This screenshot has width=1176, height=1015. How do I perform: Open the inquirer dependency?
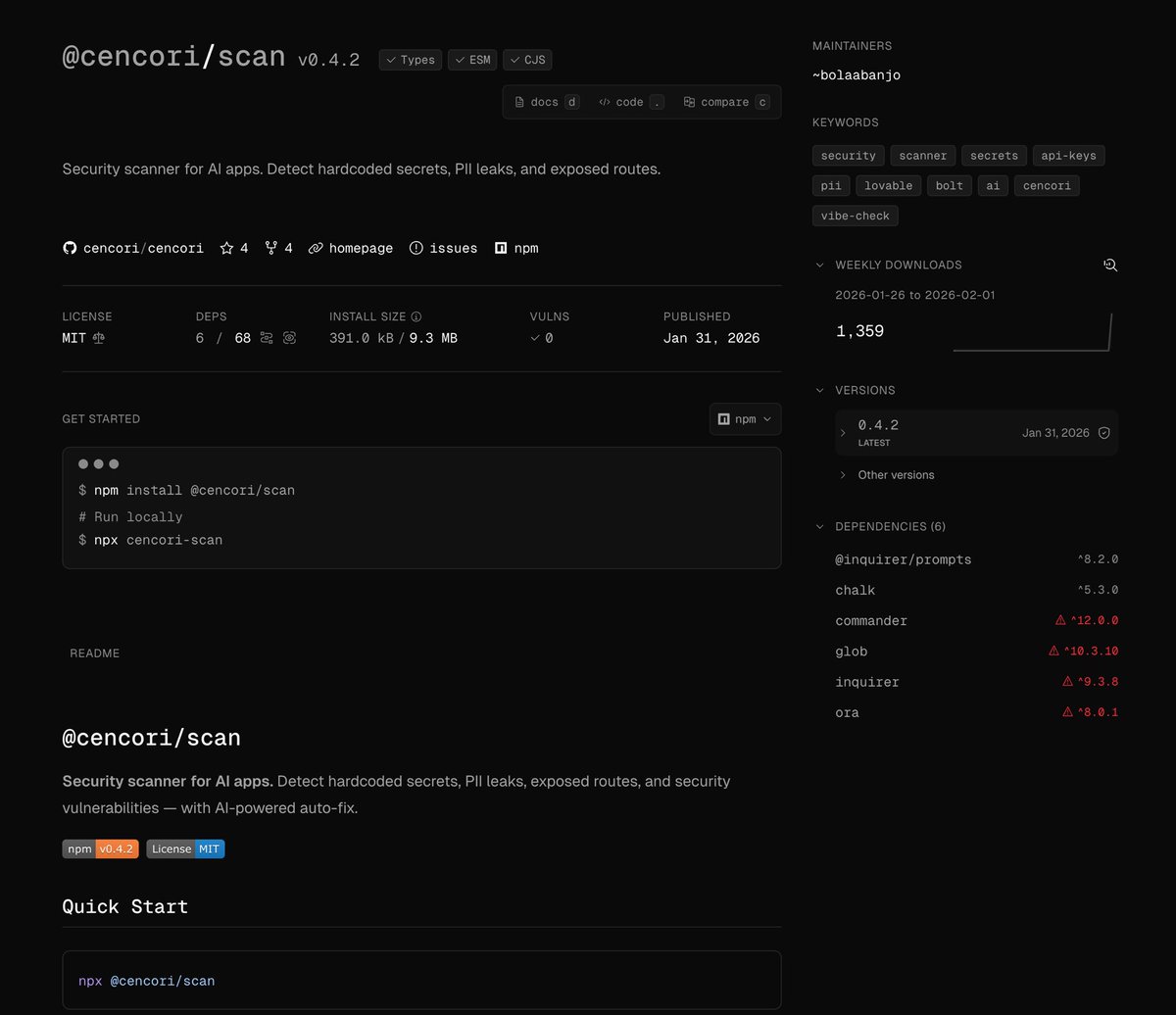(867, 681)
